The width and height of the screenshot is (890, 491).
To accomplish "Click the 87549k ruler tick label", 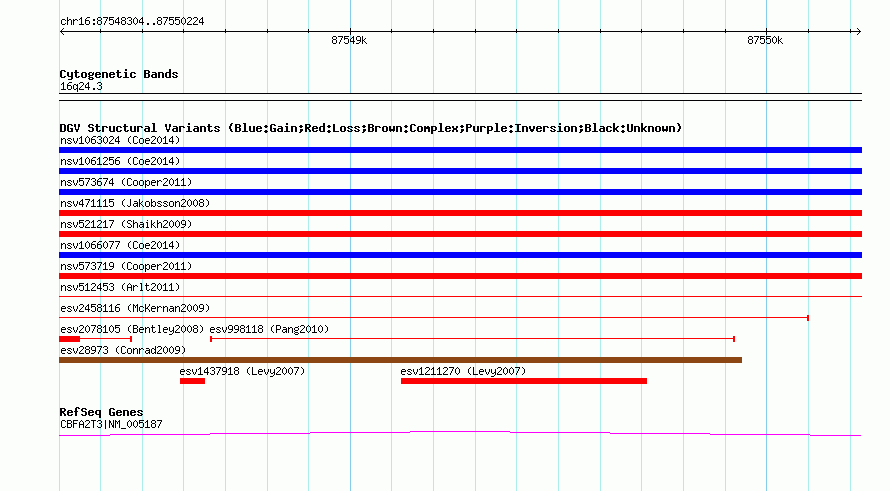I will pyautogui.click(x=349, y=40).
